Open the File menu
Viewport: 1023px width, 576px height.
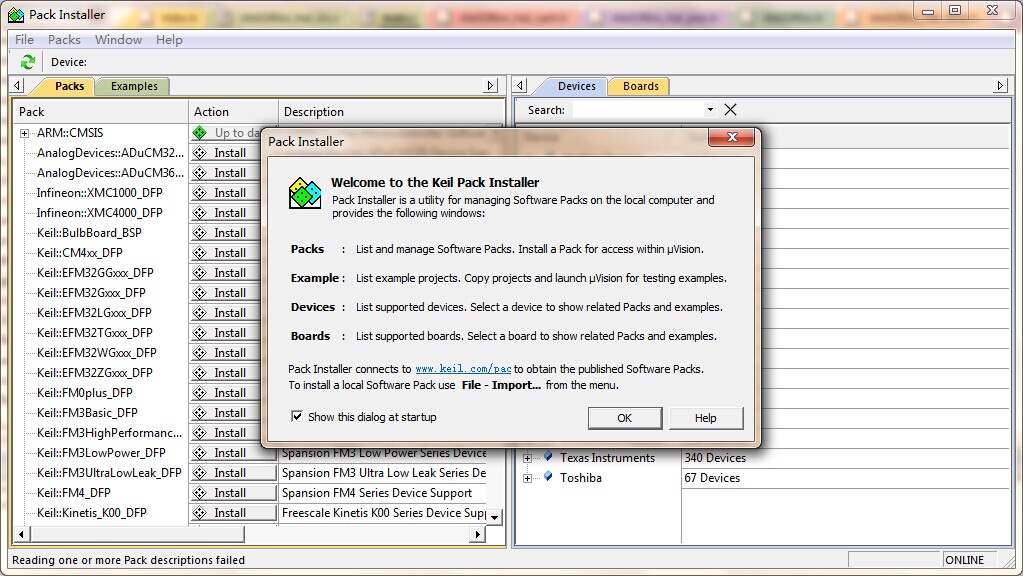click(x=24, y=40)
